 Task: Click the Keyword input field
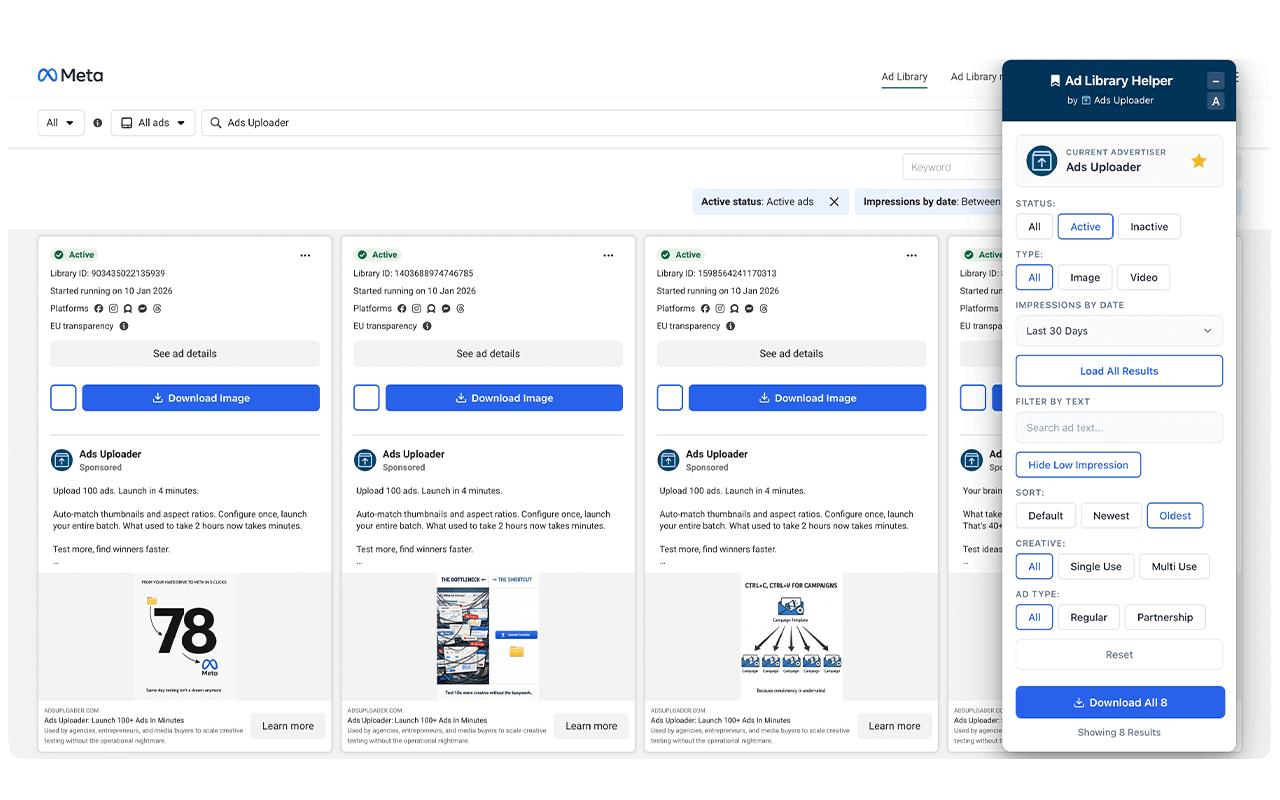[x=952, y=168]
